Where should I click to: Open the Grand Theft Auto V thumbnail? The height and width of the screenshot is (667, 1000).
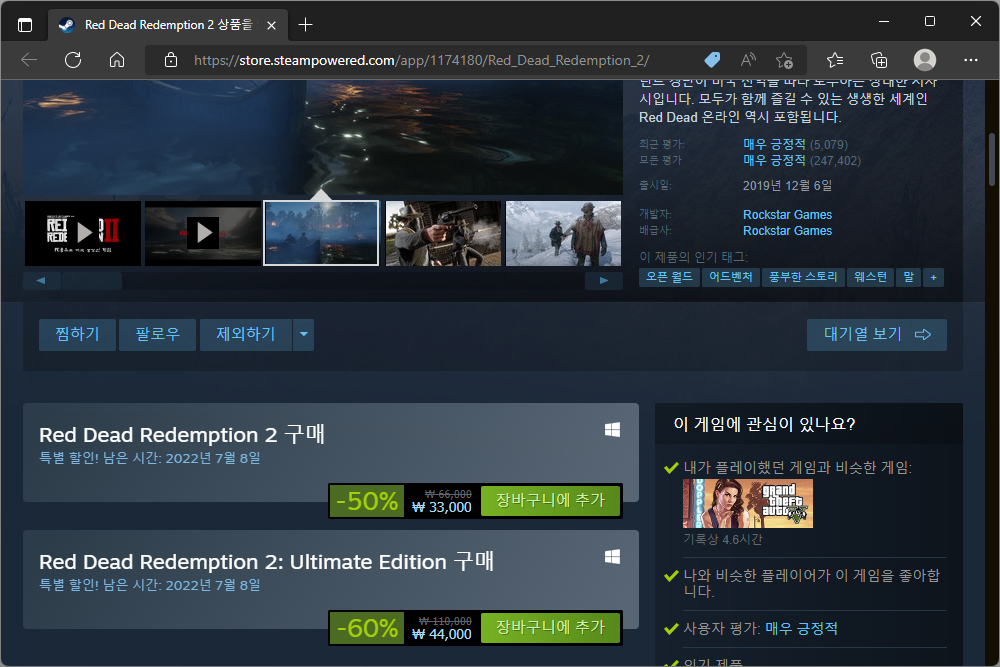(x=748, y=504)
